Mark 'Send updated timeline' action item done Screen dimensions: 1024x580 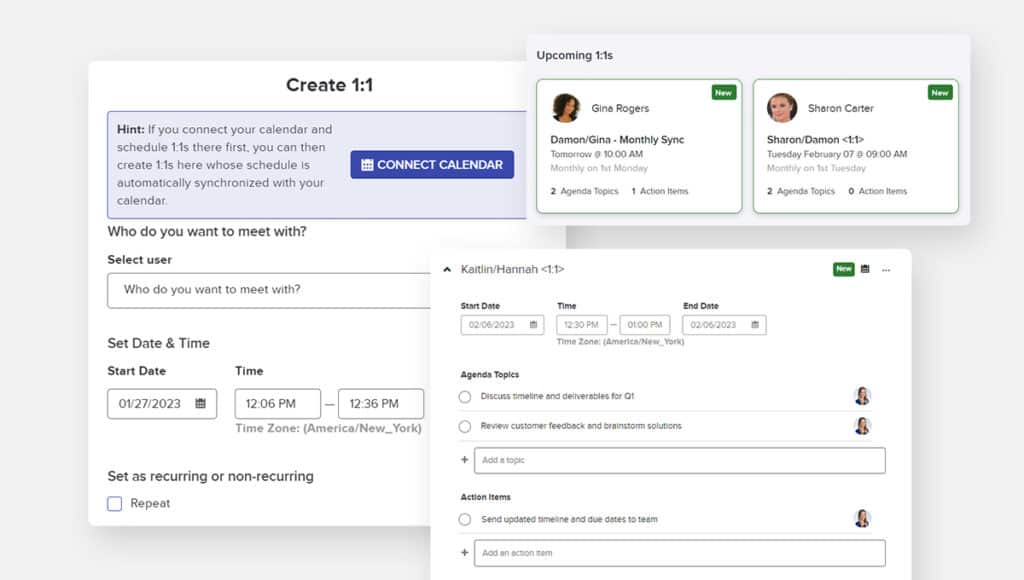465,520
